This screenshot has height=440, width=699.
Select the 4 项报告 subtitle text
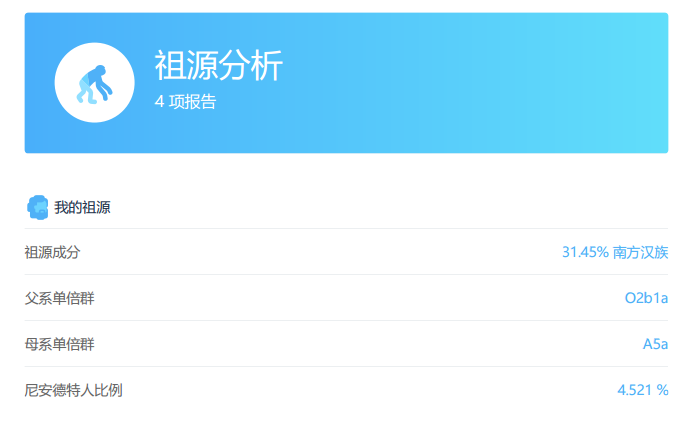coord(185,102)
